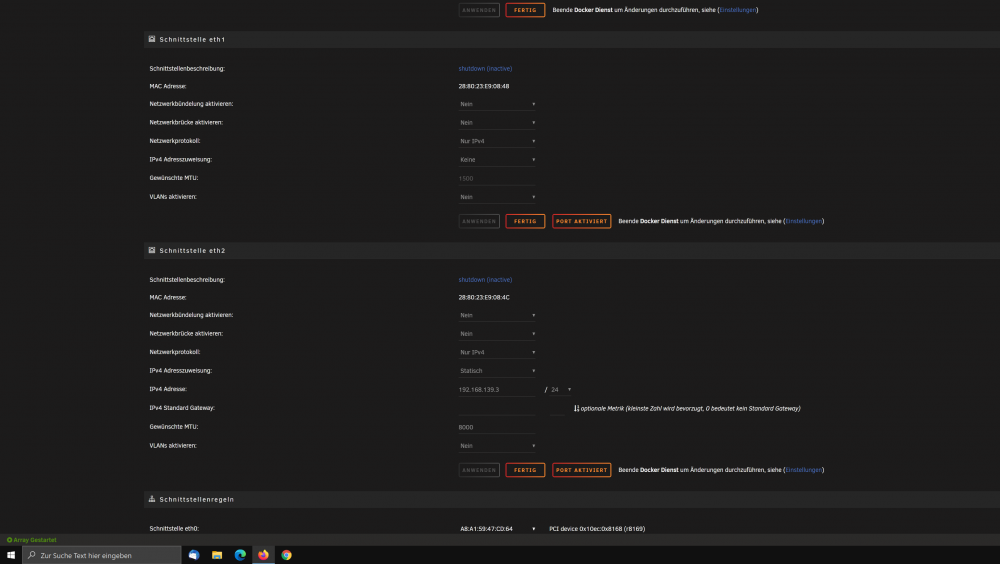The height and width of the screenshot is (564, 1000).
Task: Click eth2 shutdown (inactive) description
Action: (485, 279)
